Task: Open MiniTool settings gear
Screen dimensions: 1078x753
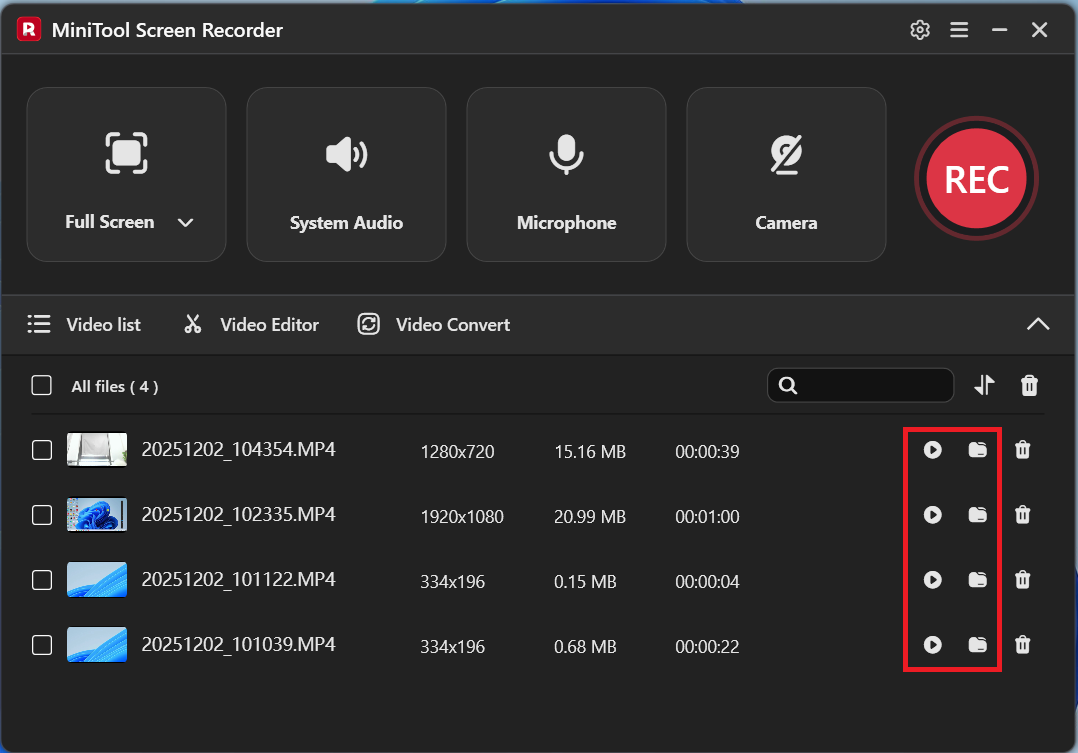Action: (920, 30)
